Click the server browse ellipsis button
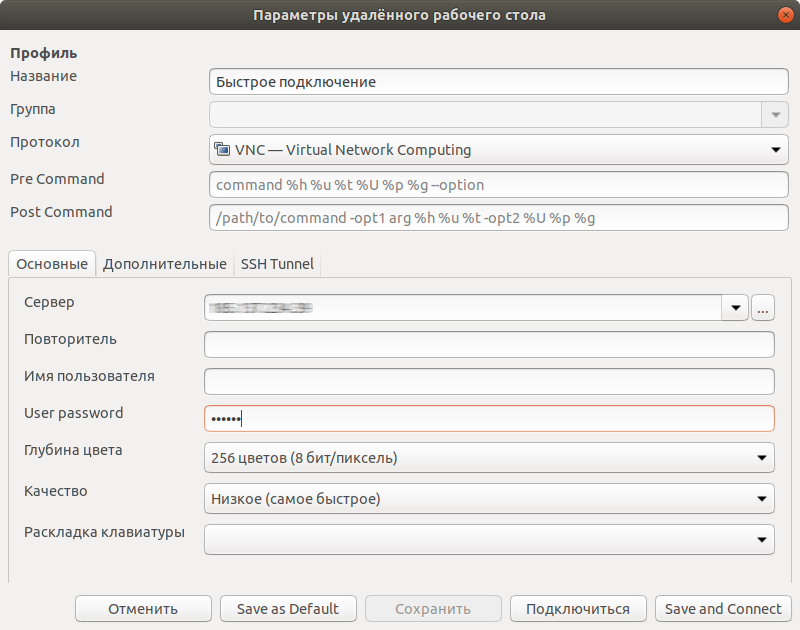 [763, 309]
